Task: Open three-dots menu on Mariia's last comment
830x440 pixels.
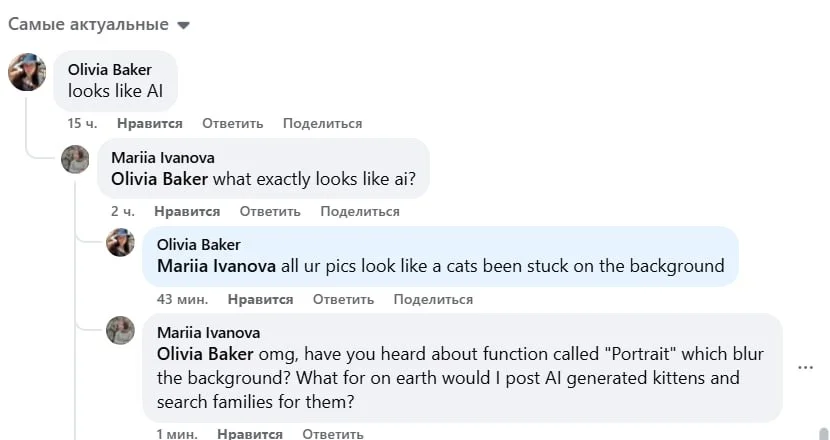Action: [805, 367]
